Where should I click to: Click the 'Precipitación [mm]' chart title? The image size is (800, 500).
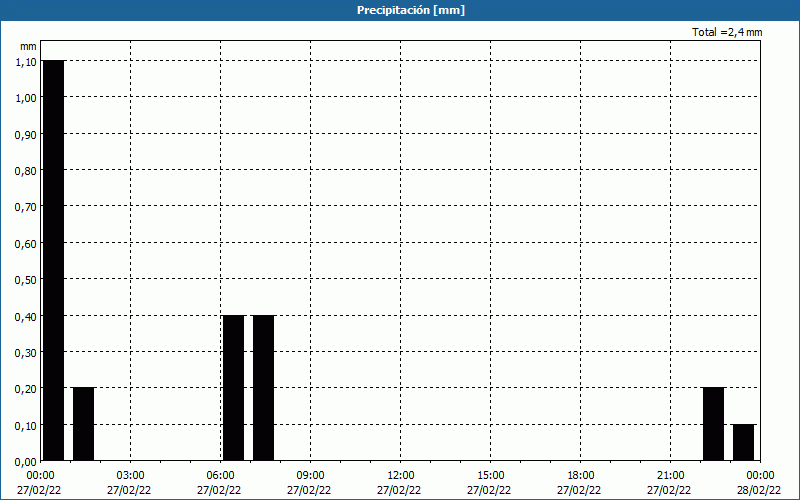pyautogui.click(x=411, y=10)
